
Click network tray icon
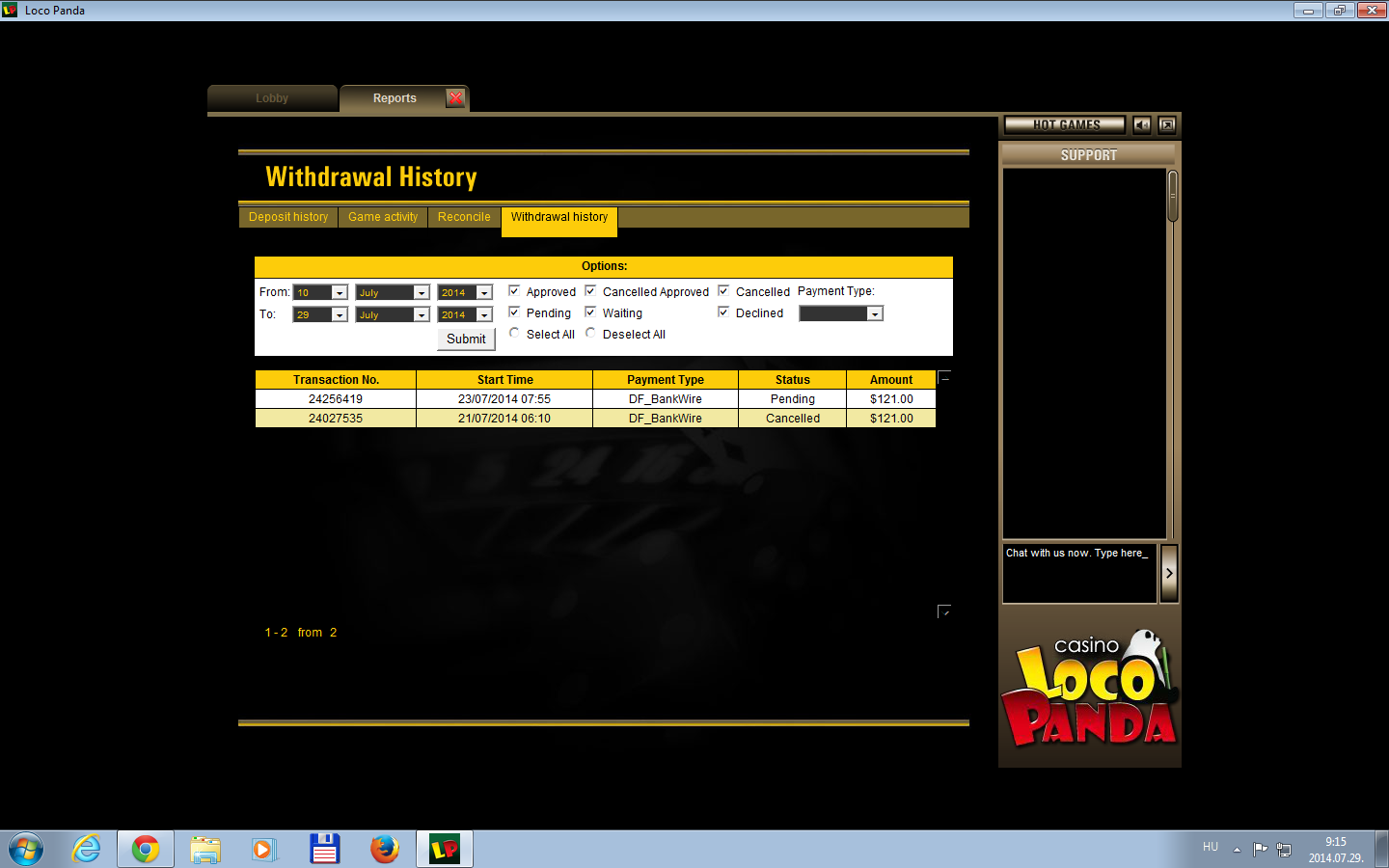tap(1284, 850)
